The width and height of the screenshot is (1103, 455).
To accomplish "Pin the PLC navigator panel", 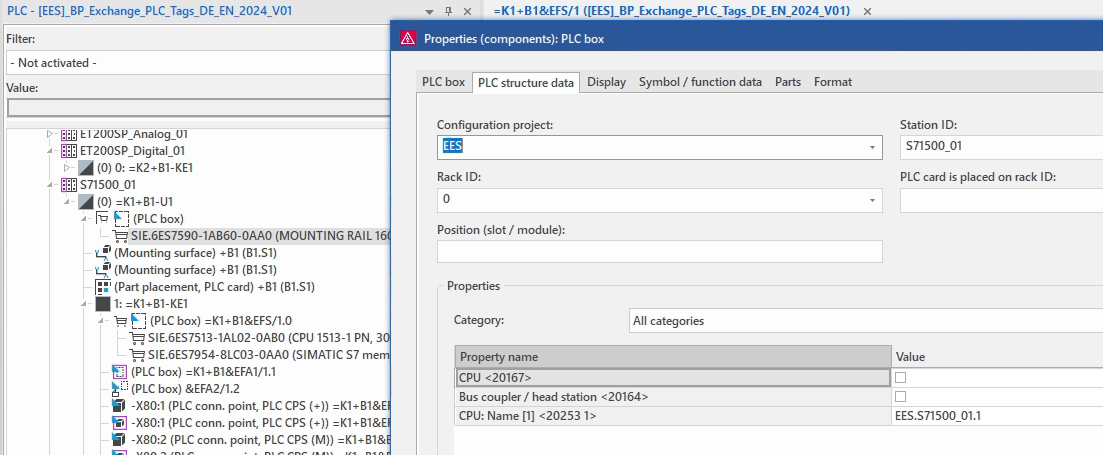I will [449, 10].
